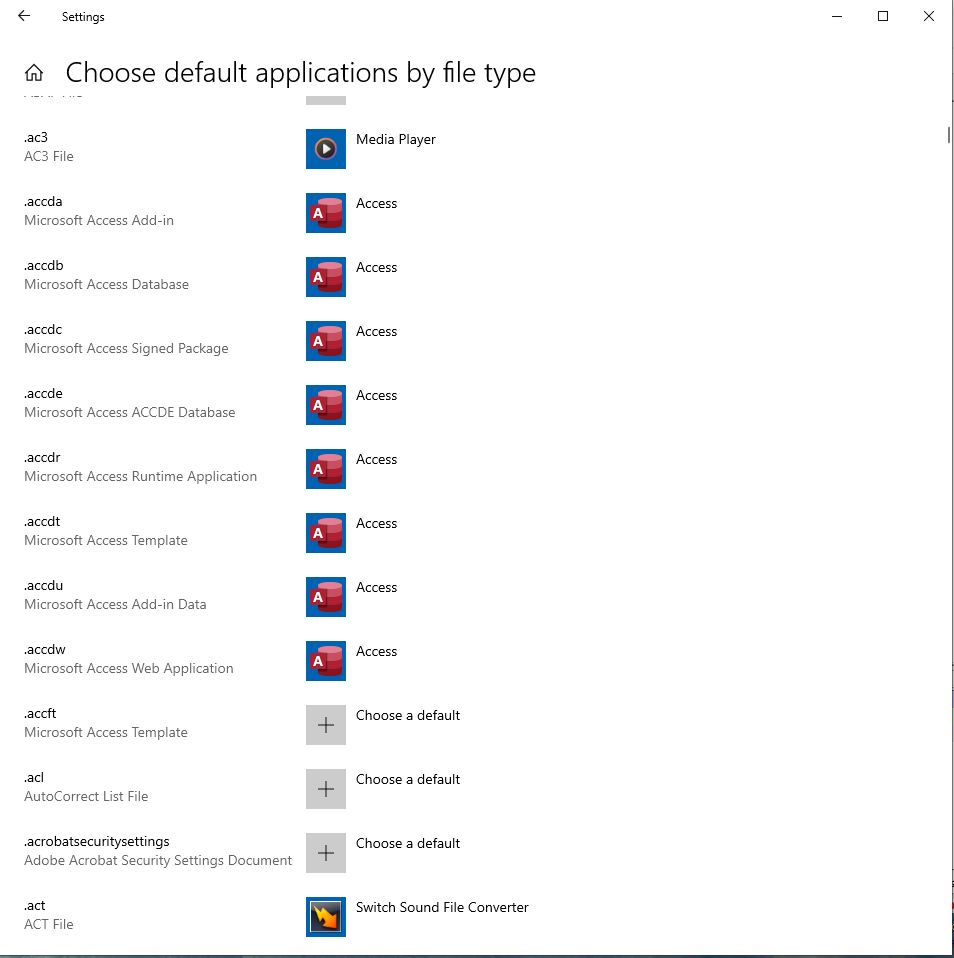Viewport: 954px width, 958px height.
Task: Select the .accda extension text
Action: tap(43, 202)
